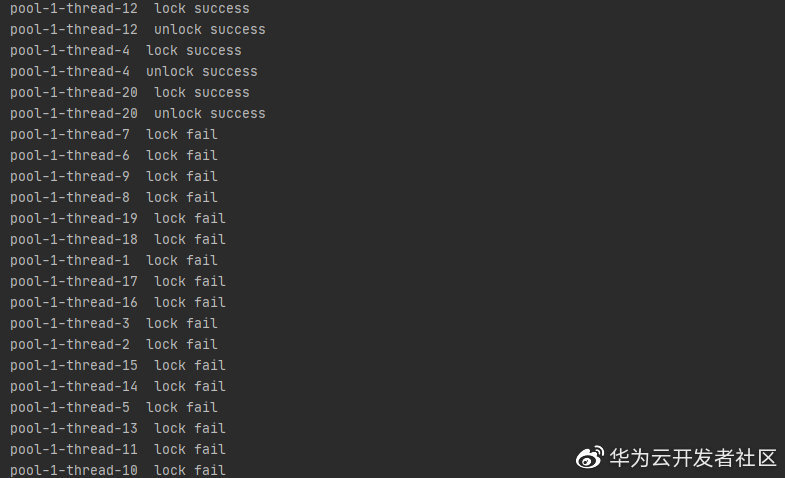Viewport: 785px width, 478px height.
Task: Click the pool-1-thread-1 lock fail line
Action: pos(114,261)
